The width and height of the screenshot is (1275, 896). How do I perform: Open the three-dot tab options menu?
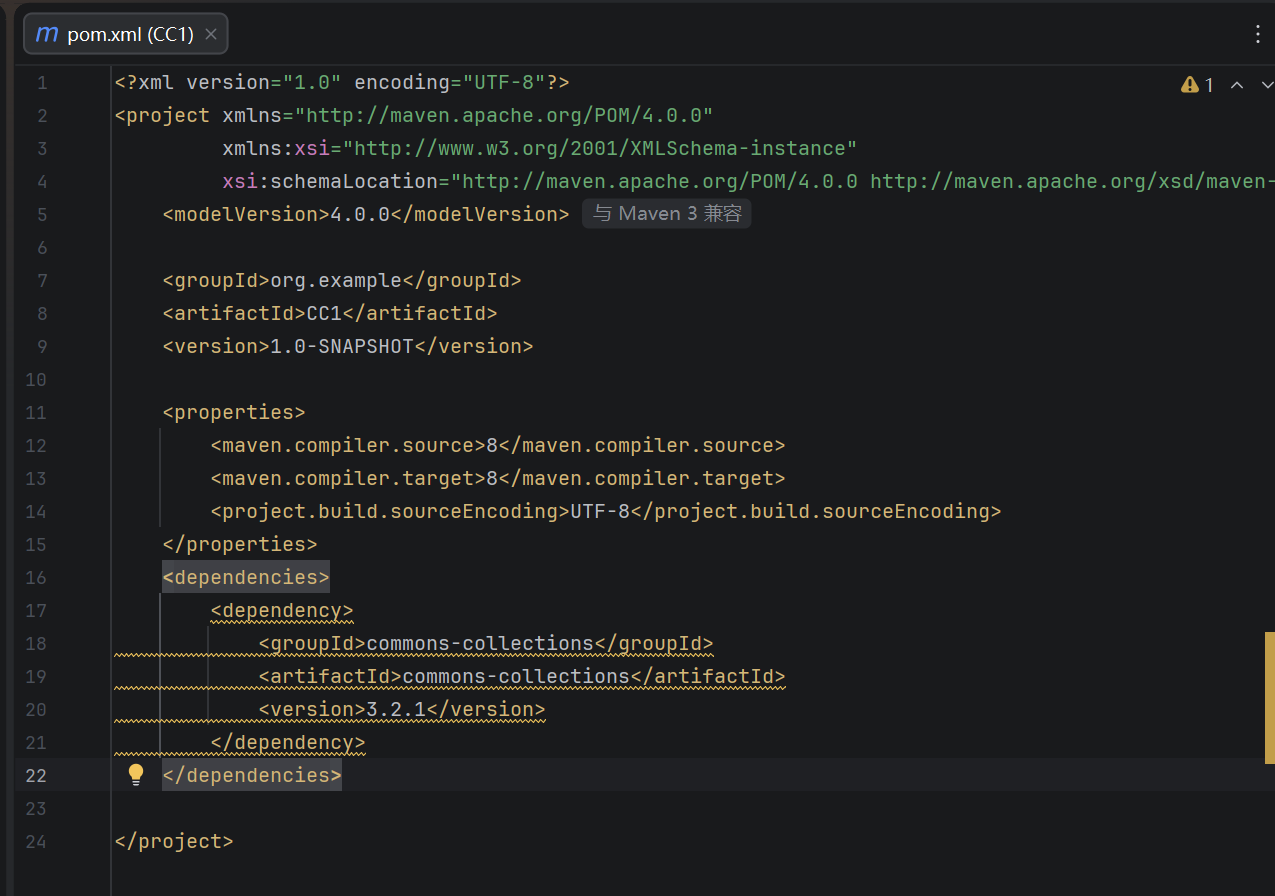coord(1258,34)
